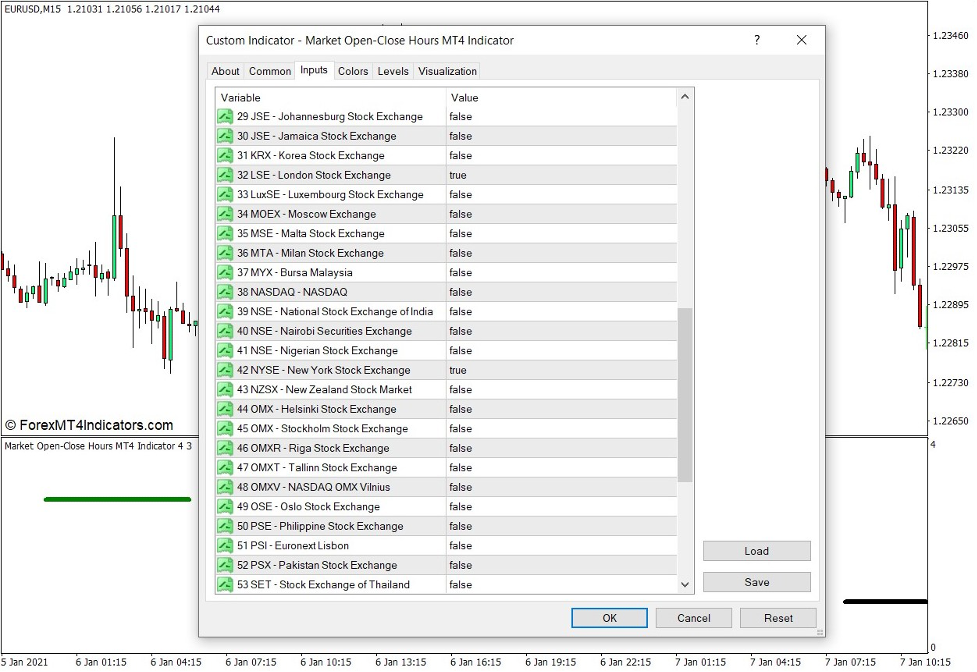Select '33 LuxSE - Luxembourg Stock Exchange' text
This screenshot has width=977, height=672.
[330, 194]
